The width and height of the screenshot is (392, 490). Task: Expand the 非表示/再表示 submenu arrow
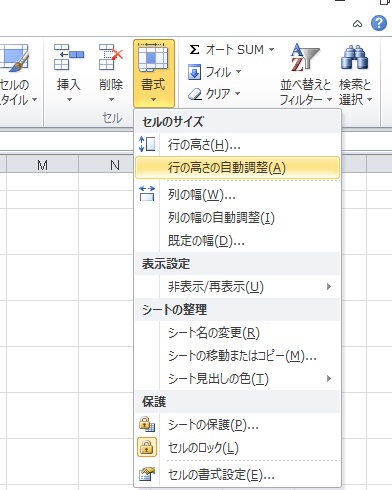(x=329, y=286)
